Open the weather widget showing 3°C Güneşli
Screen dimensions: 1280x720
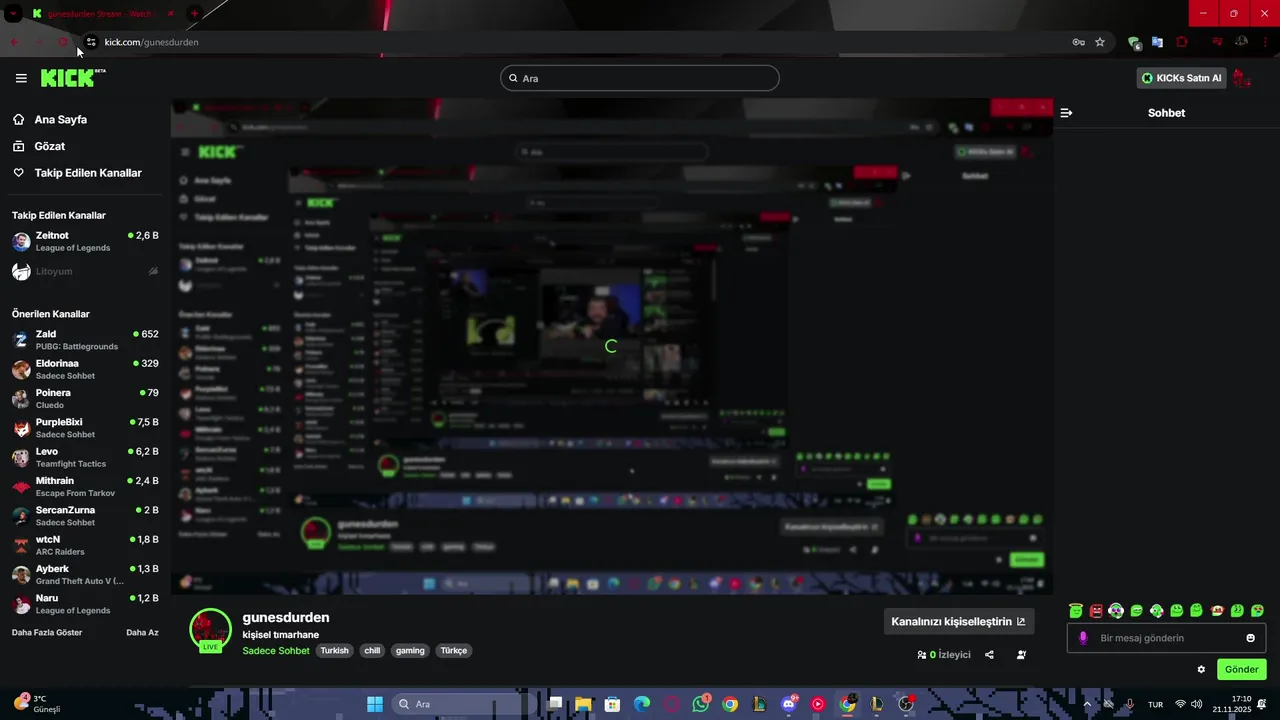tap(38, 704)
